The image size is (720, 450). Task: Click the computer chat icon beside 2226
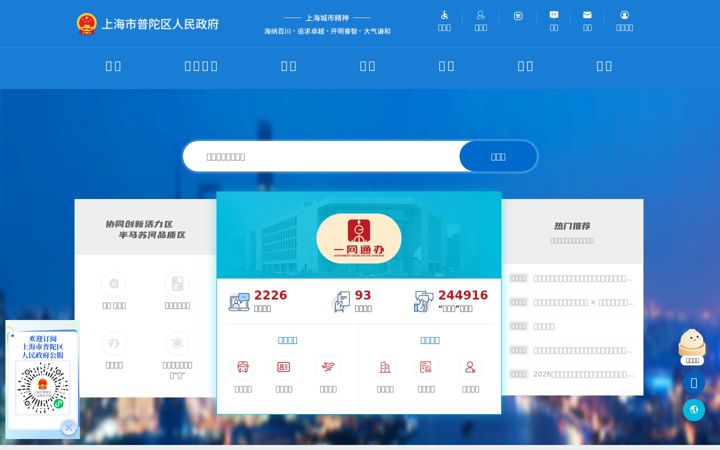[x=239, y=302]
